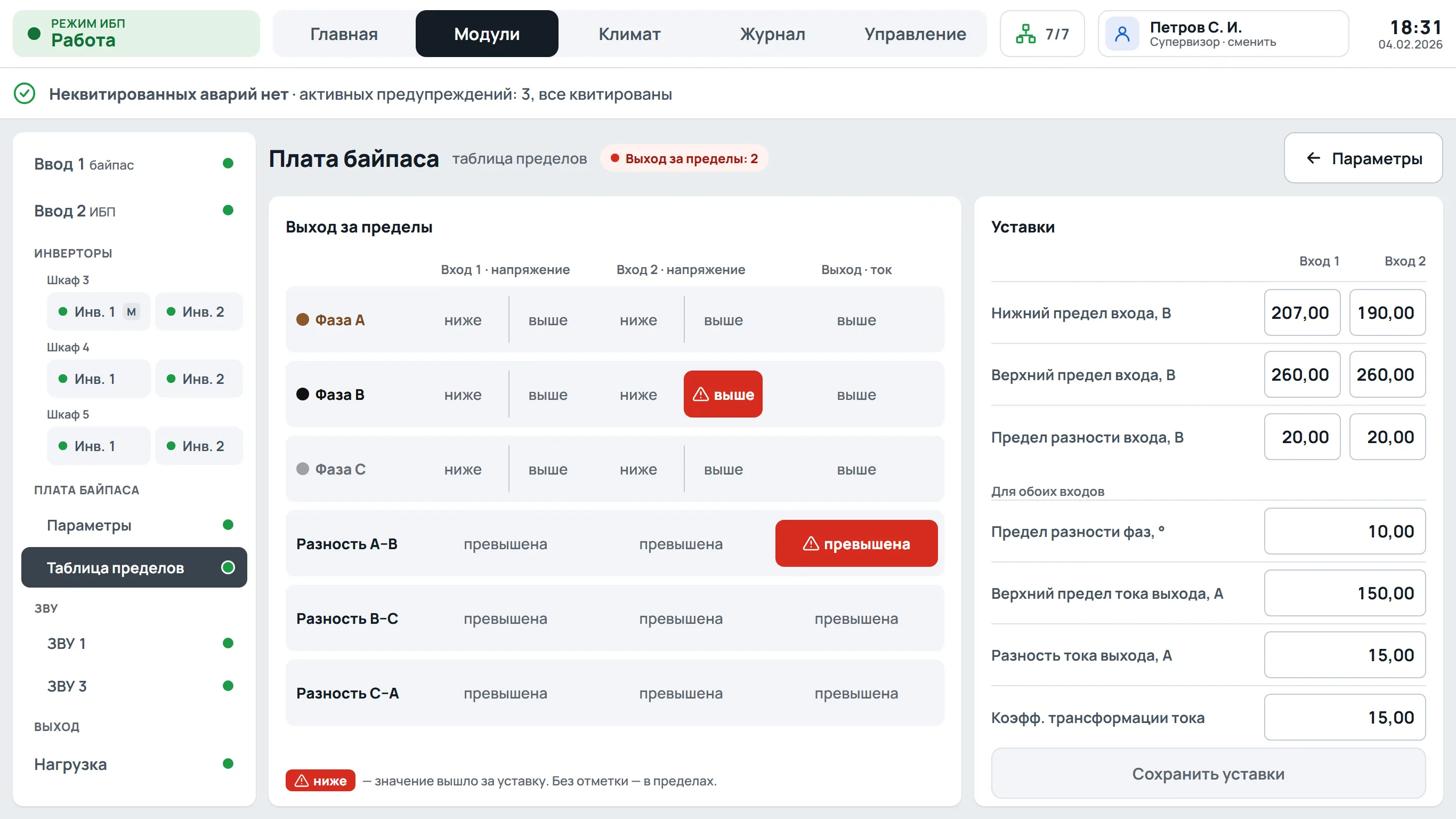Click the grey Фаза C color dot

[x=302, y=469]
